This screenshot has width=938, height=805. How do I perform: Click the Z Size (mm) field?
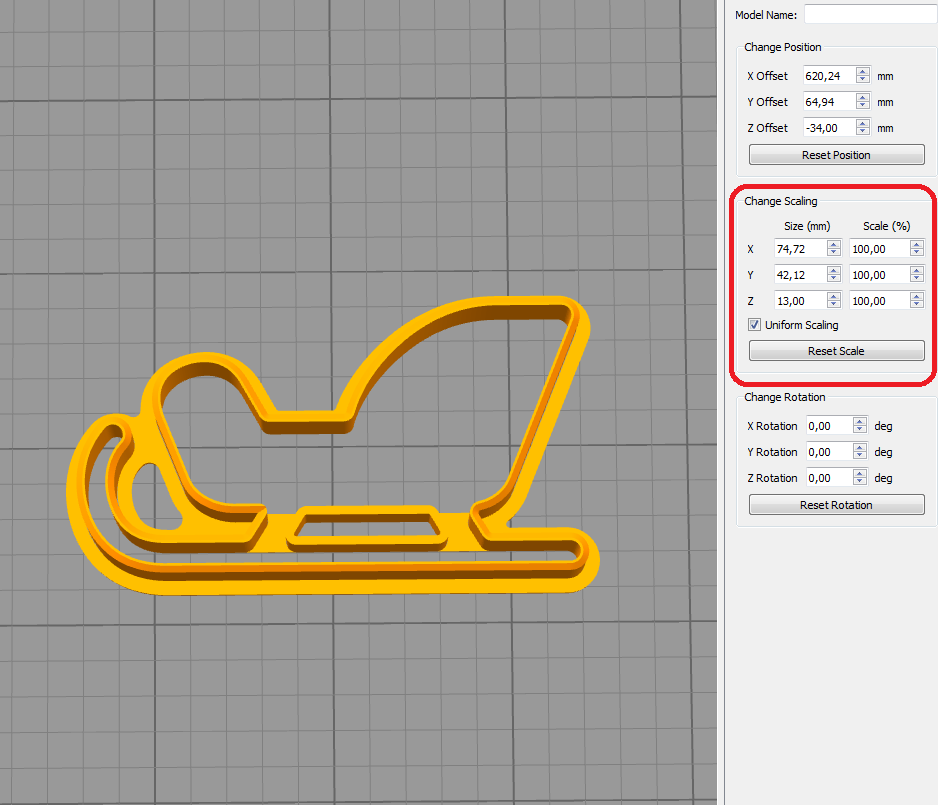tap(800, 300)
